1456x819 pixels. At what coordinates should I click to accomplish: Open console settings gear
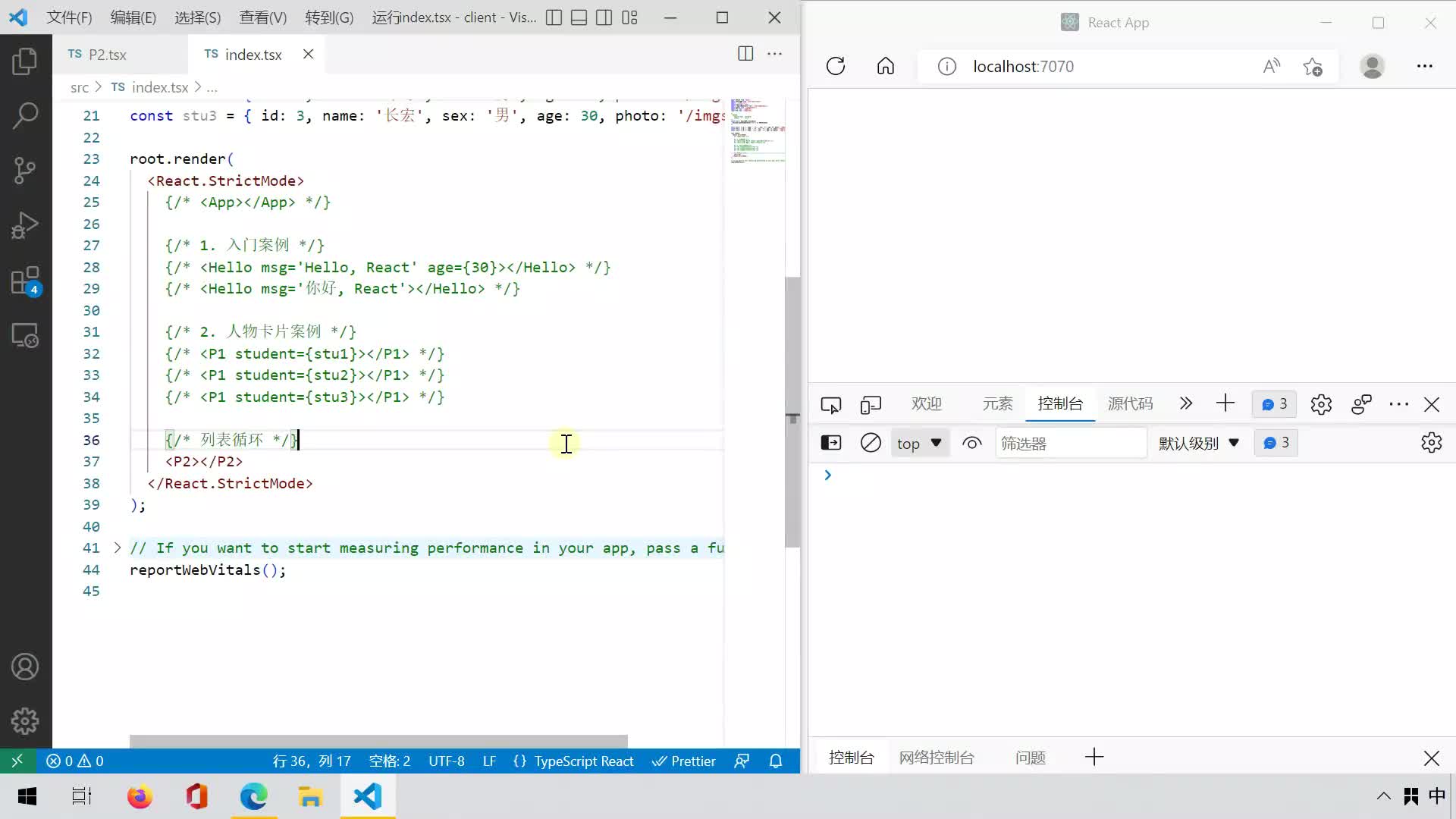1431,443
